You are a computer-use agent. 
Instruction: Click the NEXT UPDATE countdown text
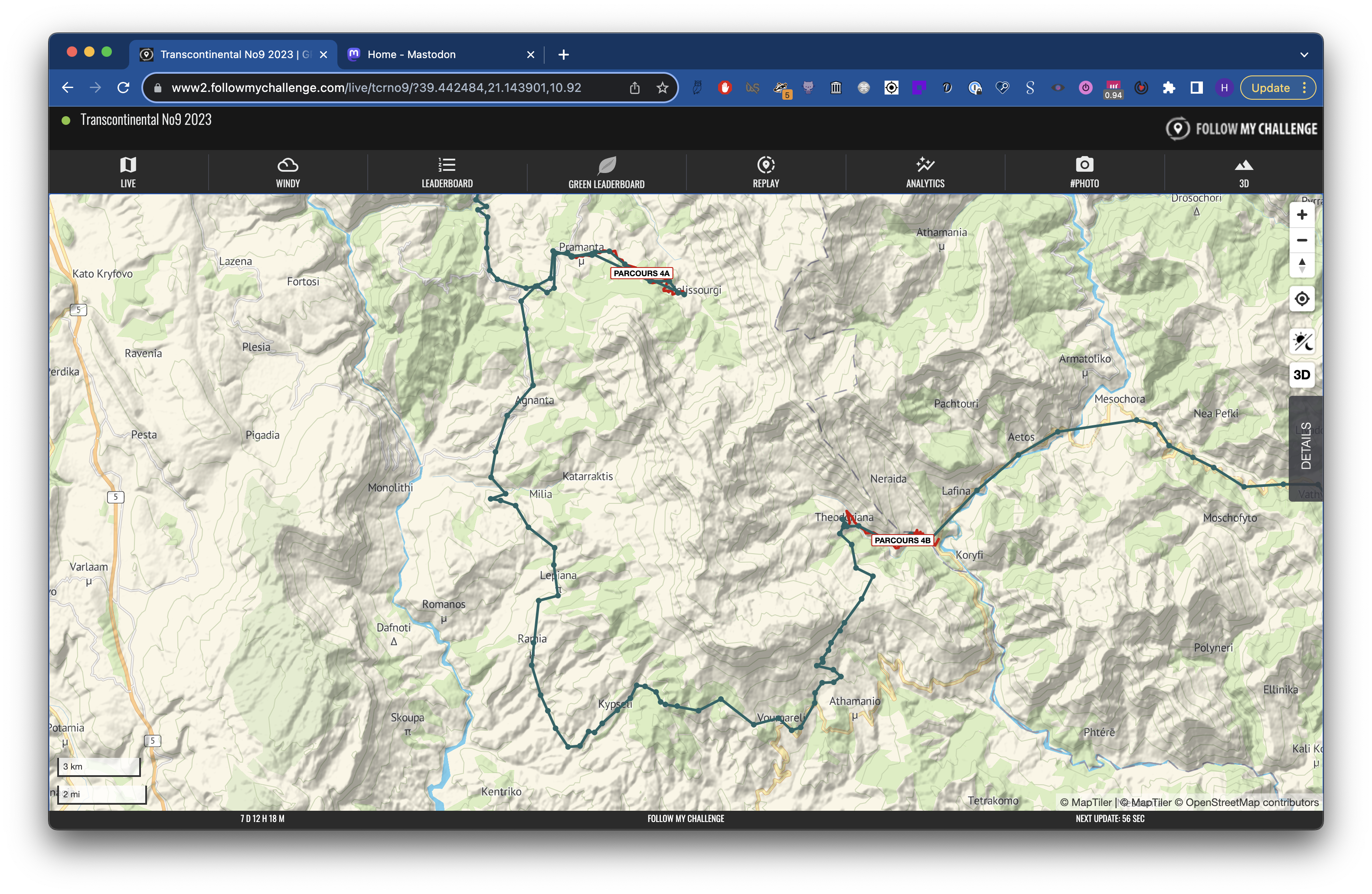(x=1110, y=819)
